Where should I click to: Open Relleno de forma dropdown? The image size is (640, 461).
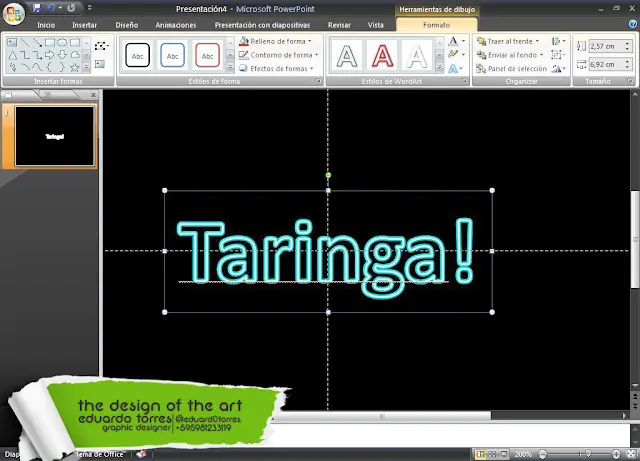click(276, 41)
